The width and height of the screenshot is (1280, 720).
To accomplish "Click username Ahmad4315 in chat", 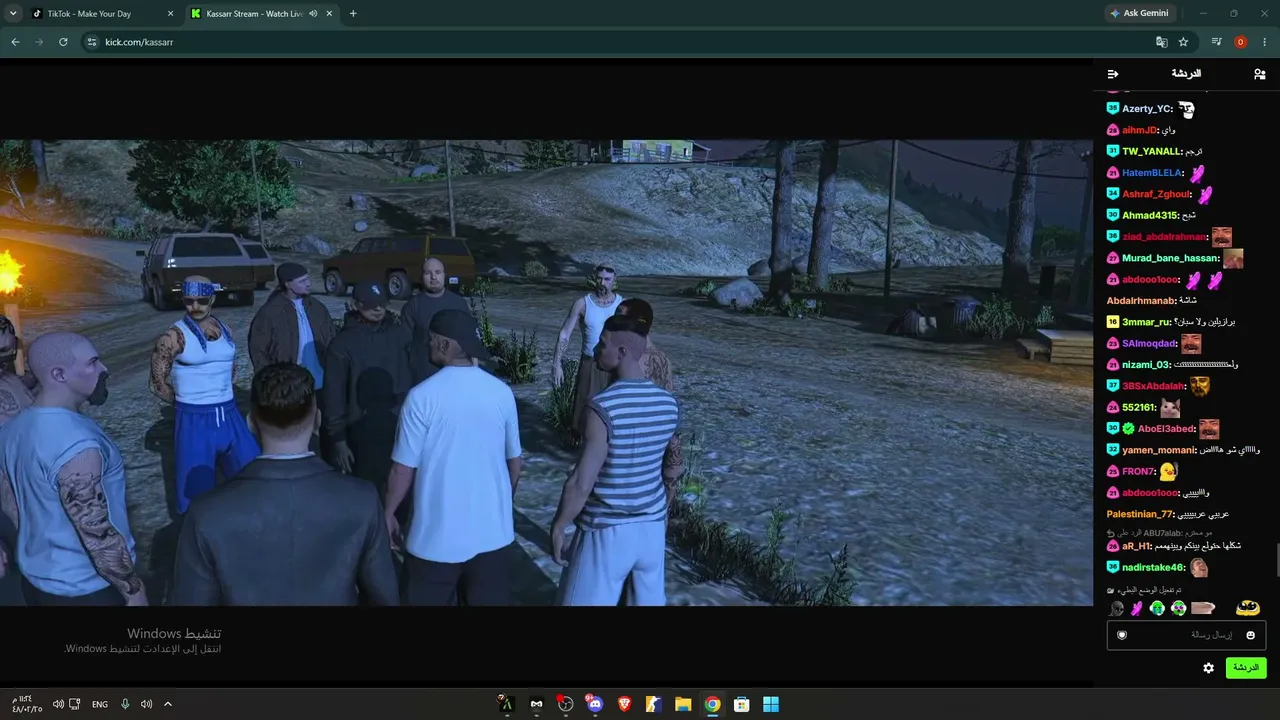I will [x=1150, y=215].
